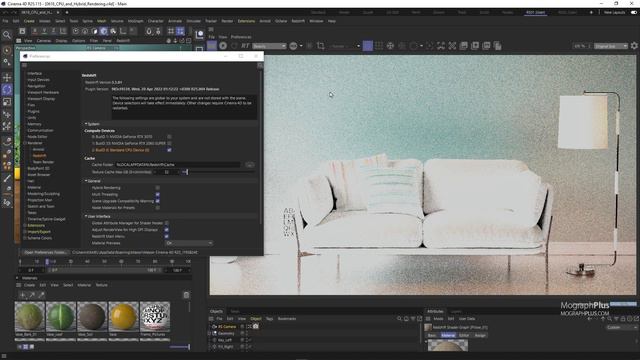Open the MoGraph menu
This screenshot has width=640, height=360.
136,21
